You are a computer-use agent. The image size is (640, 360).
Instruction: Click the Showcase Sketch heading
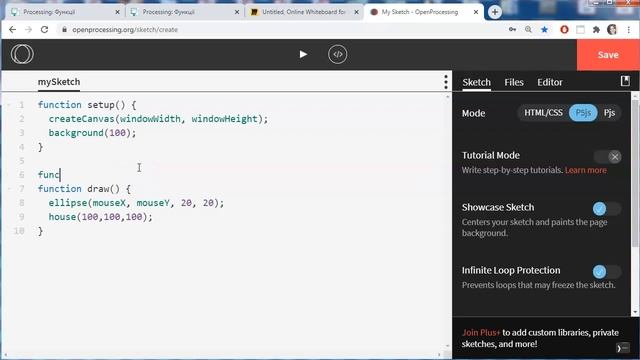pyautogui.click(x=498, y=207)
